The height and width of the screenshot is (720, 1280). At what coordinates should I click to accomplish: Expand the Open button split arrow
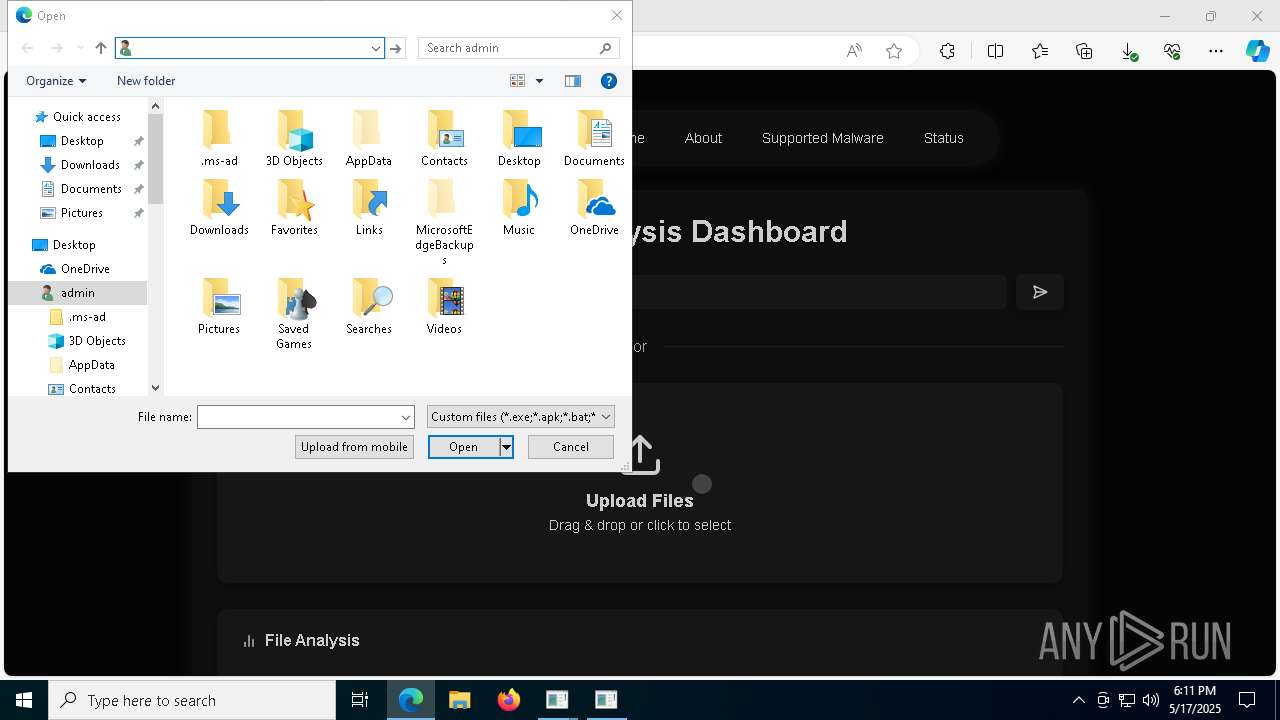506,447
